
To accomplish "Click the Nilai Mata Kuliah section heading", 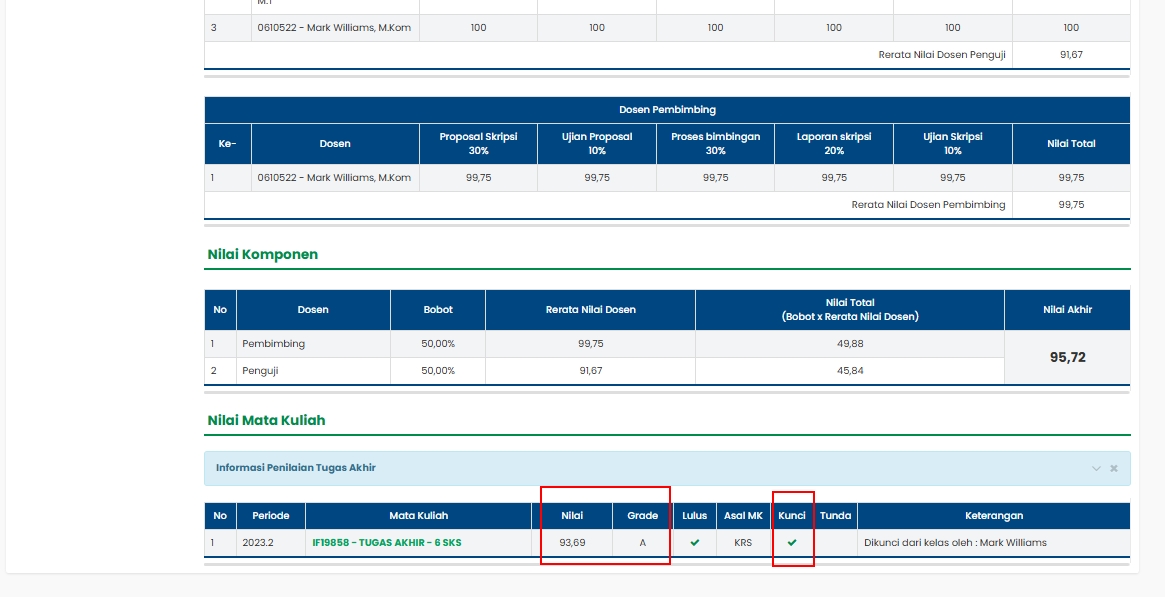I will [x=266, y=421].
